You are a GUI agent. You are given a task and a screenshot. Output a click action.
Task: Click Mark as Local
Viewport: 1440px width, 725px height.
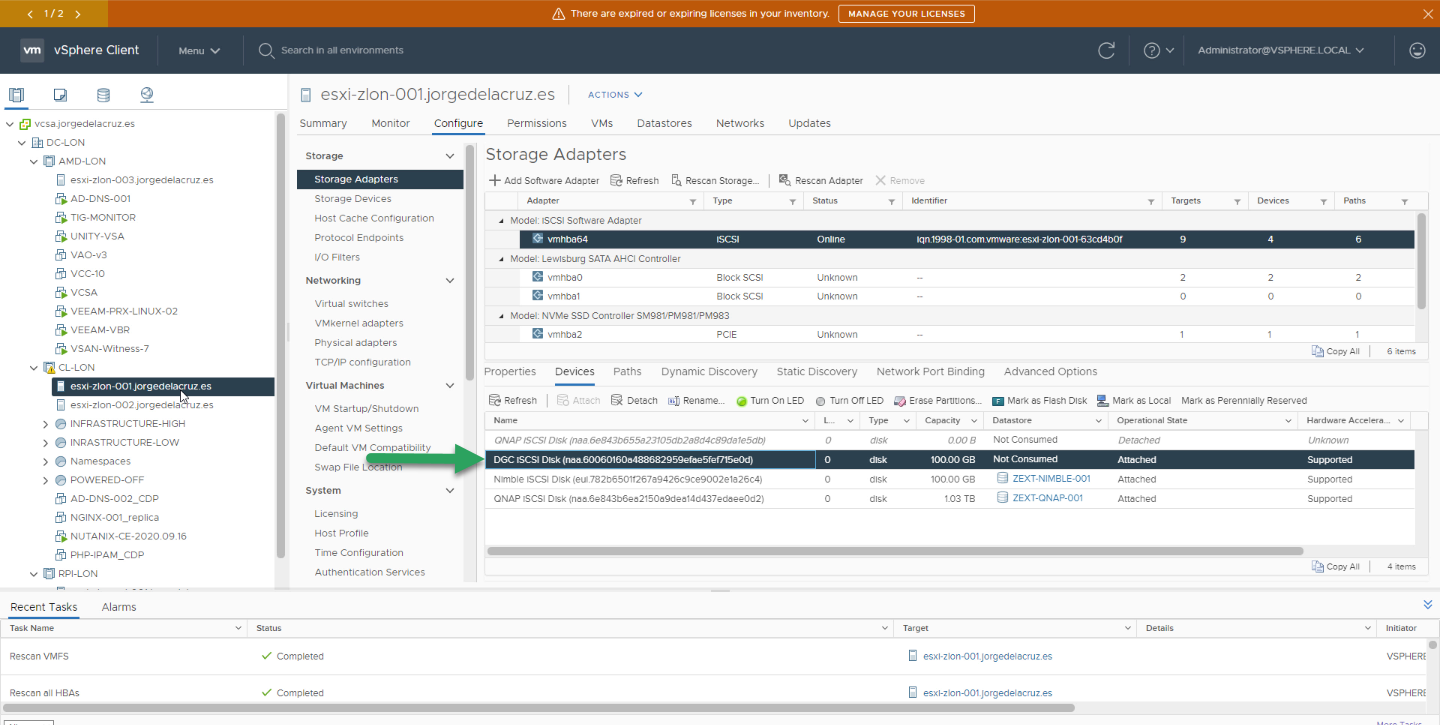1134,401
